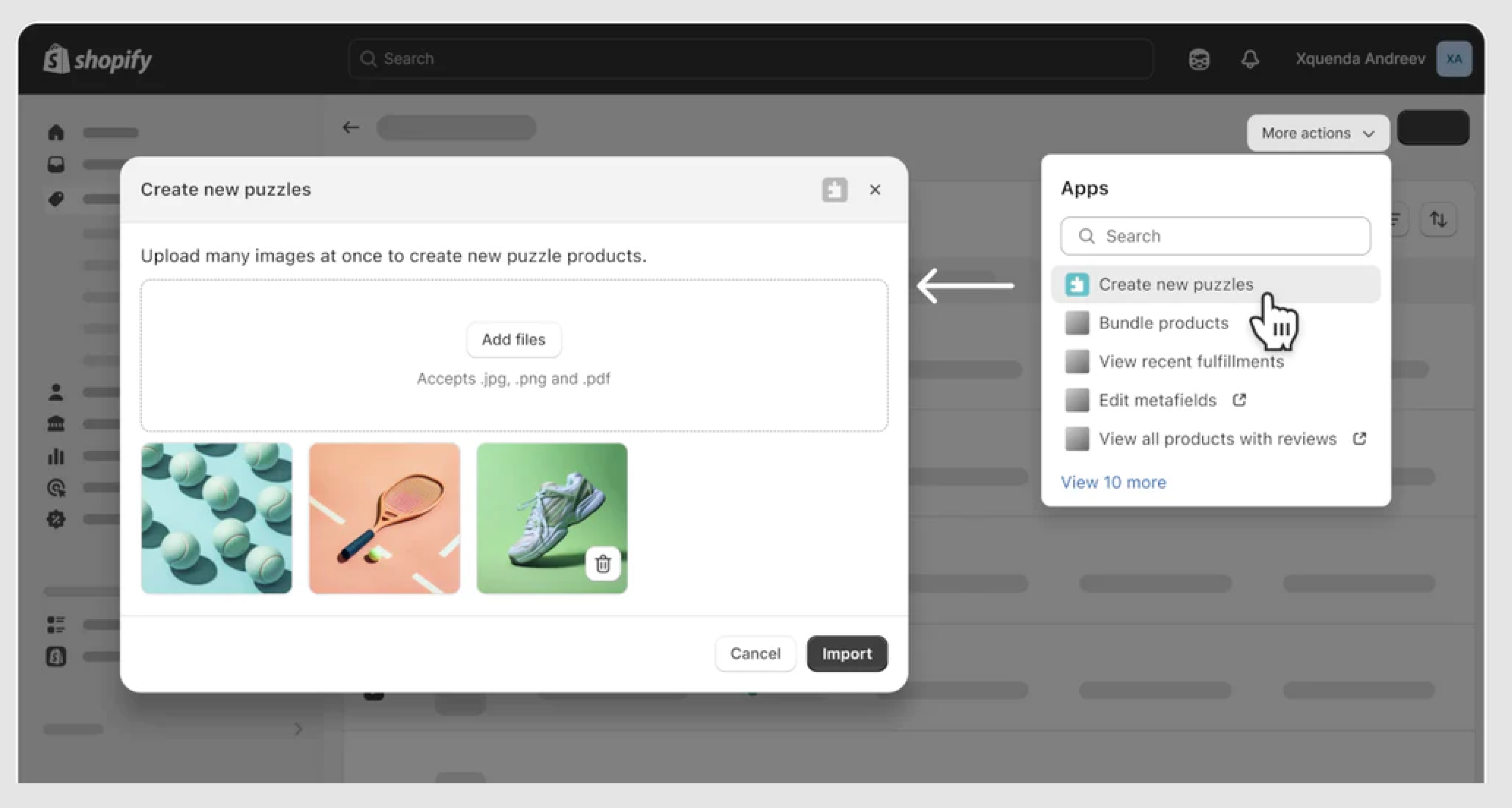Expand the chevron at sidebar bottom
The width and height of the screenshot is (1512, 808).
pos(298,729)
